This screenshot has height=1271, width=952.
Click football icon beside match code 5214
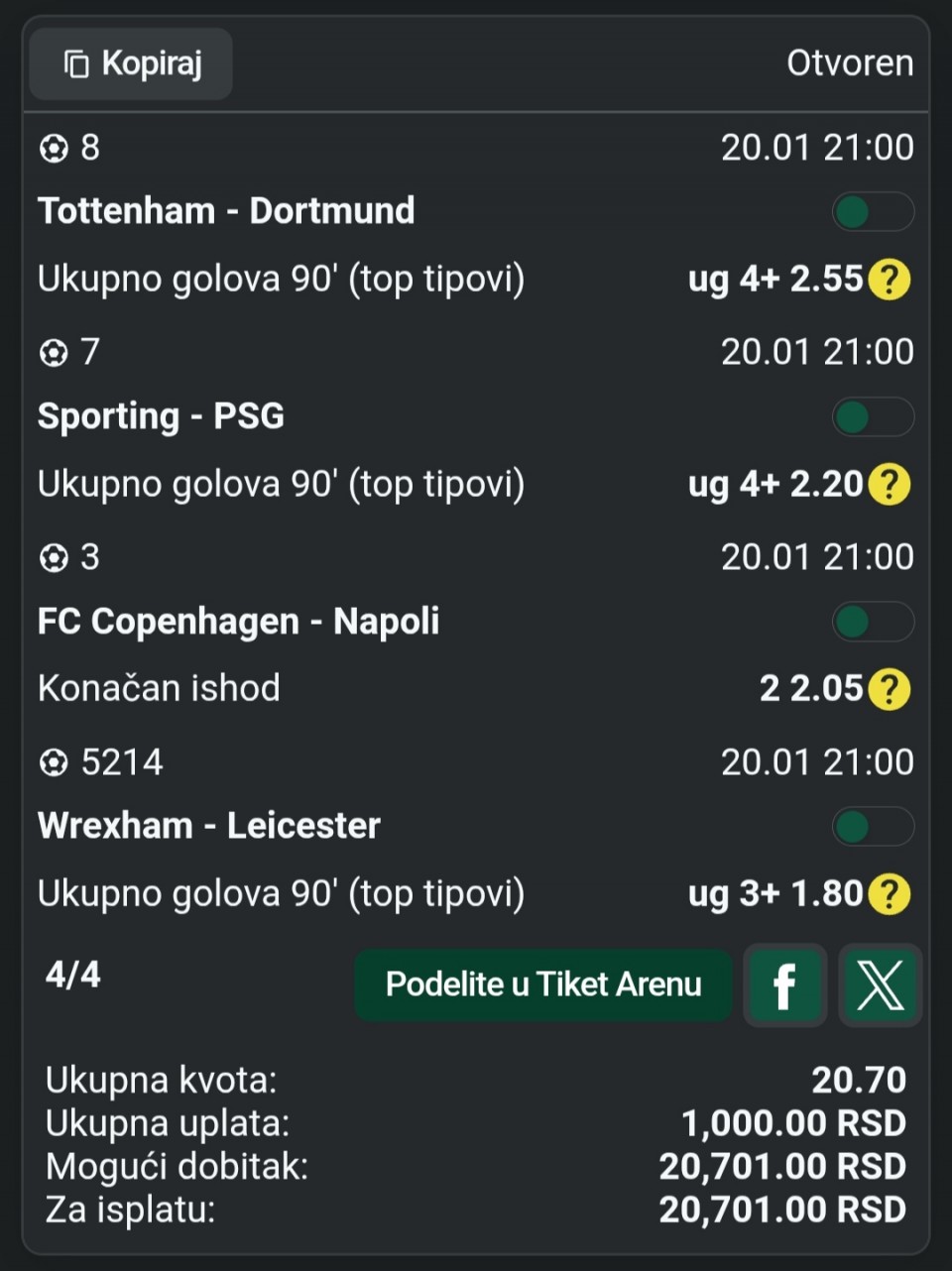tap(54, 762)
